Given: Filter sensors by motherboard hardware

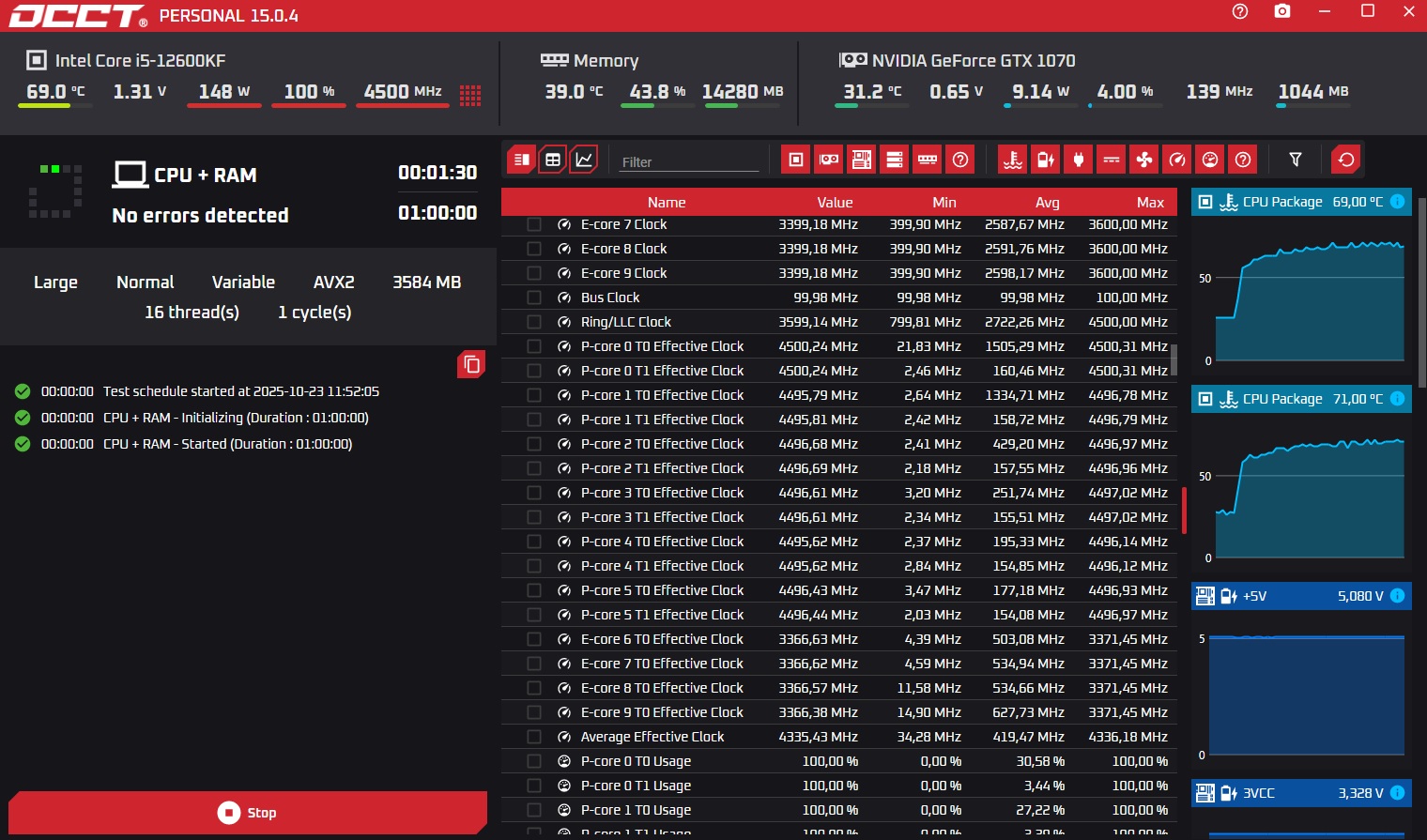Looking at the screenshot, I should pos(862,160).
